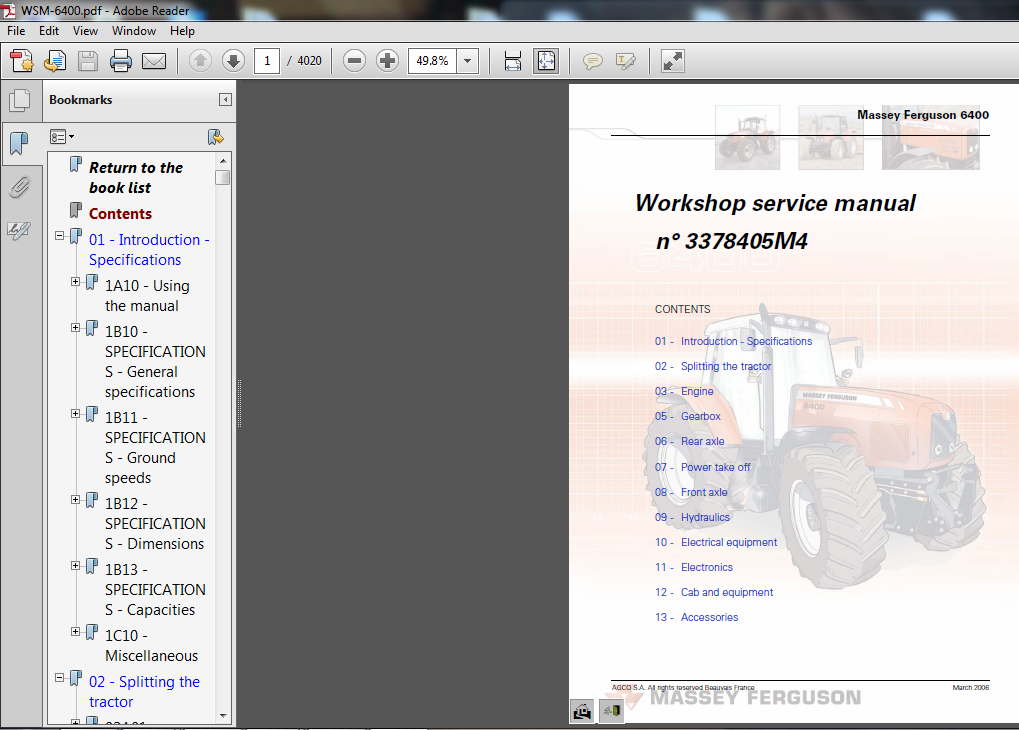Screen dimensions: 1019x730
Task: Select the Return to the book list bookmark
Action: (x=136, y=177)
